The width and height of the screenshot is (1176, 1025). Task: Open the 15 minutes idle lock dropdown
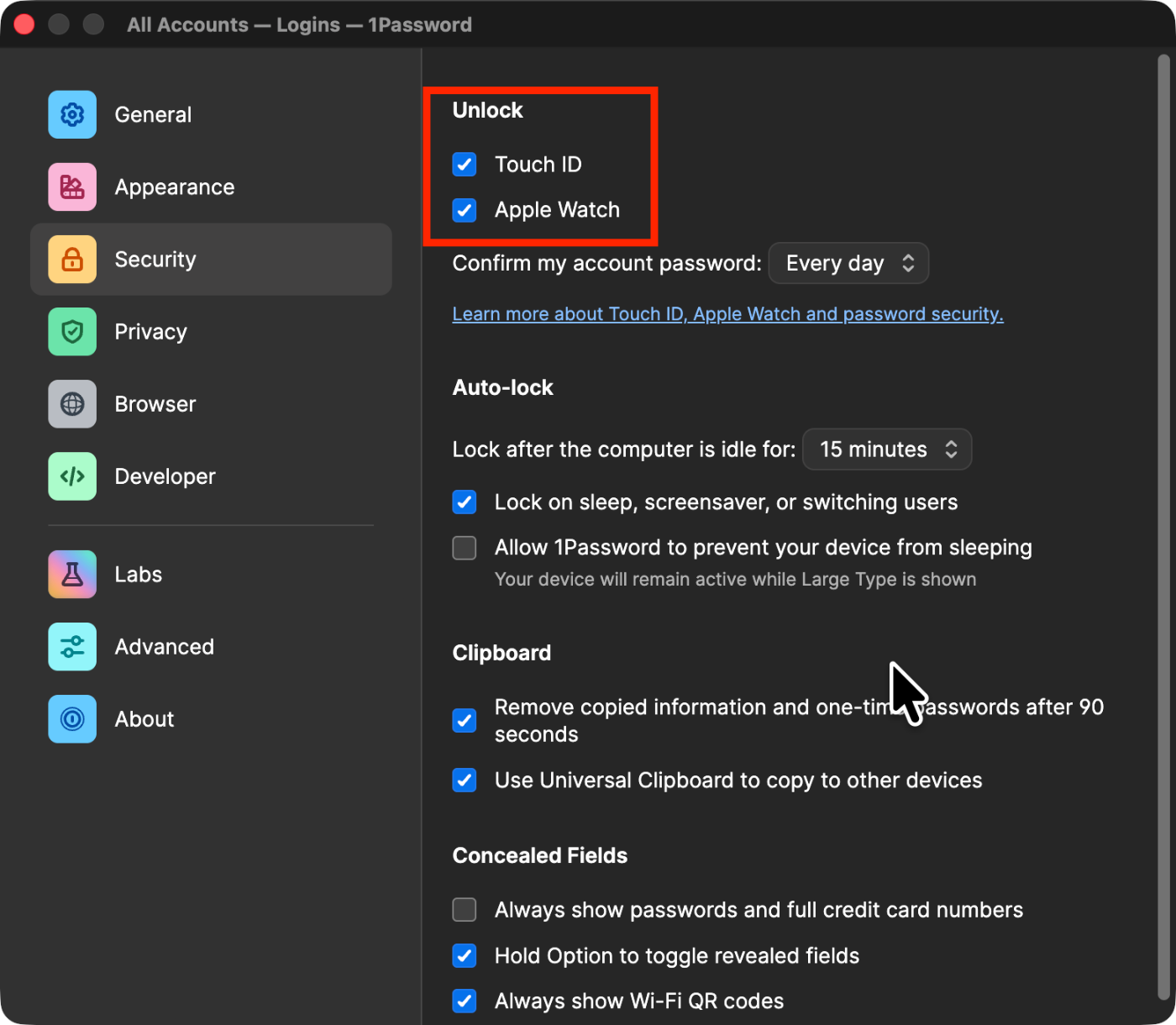887,449
